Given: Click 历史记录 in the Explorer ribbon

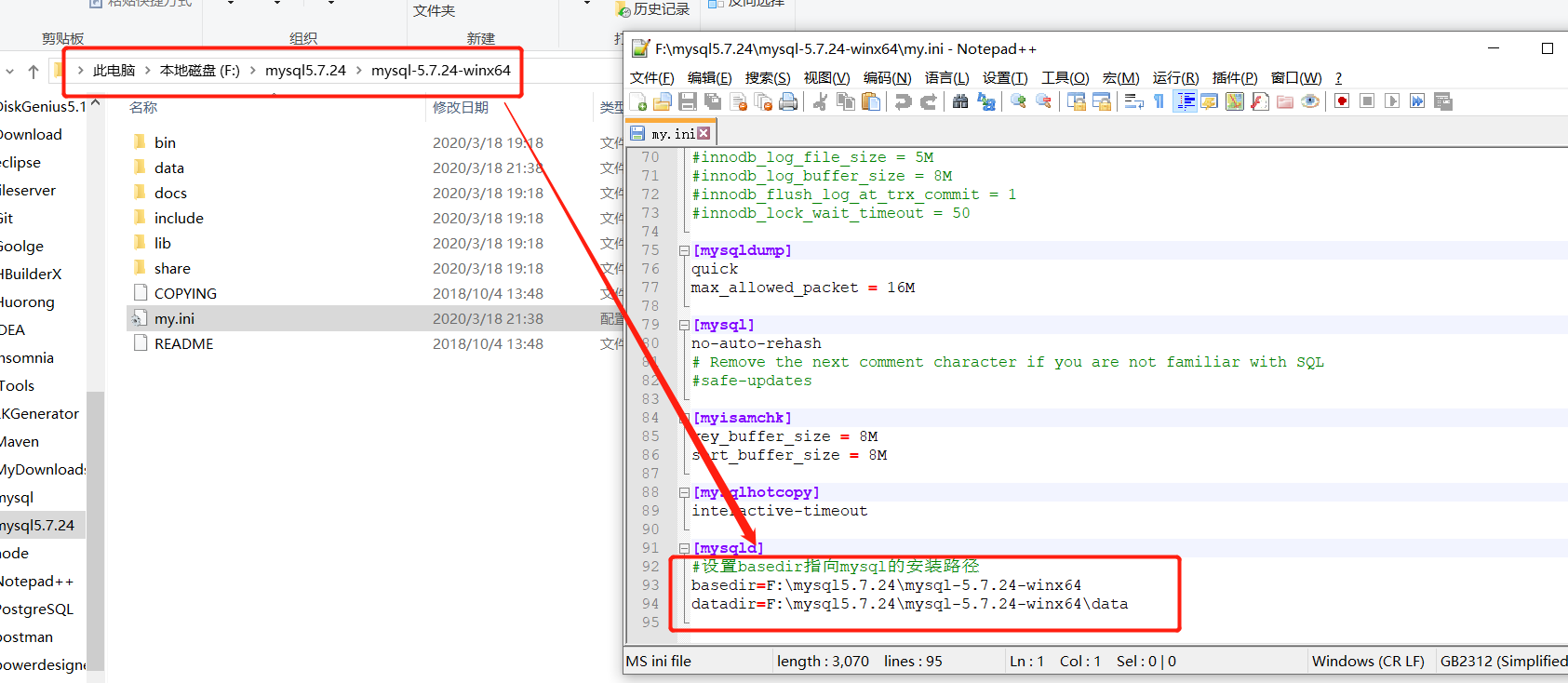Looking at the screenshot, I should click(652, 9).
